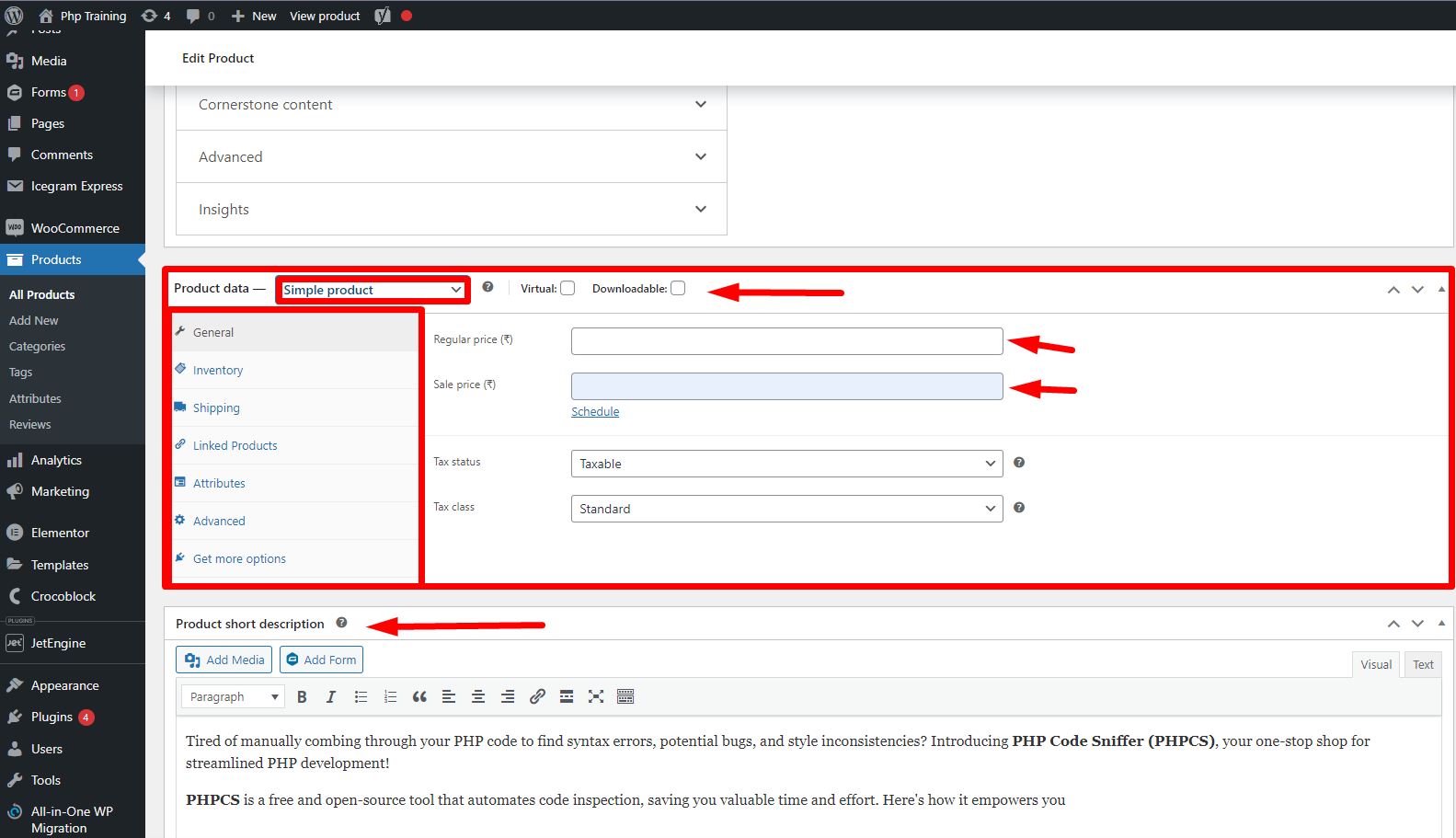This screenshot has height=838, width=1456.
Task: Open the Paragraph format dropdown
Action: pos(233,697)
